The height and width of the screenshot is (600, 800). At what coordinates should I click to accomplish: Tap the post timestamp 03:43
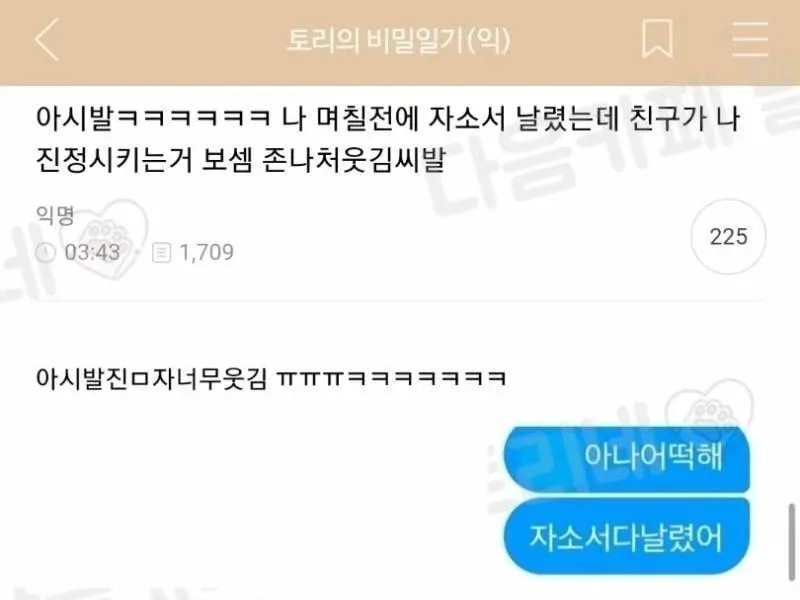[x=92, y=252]
